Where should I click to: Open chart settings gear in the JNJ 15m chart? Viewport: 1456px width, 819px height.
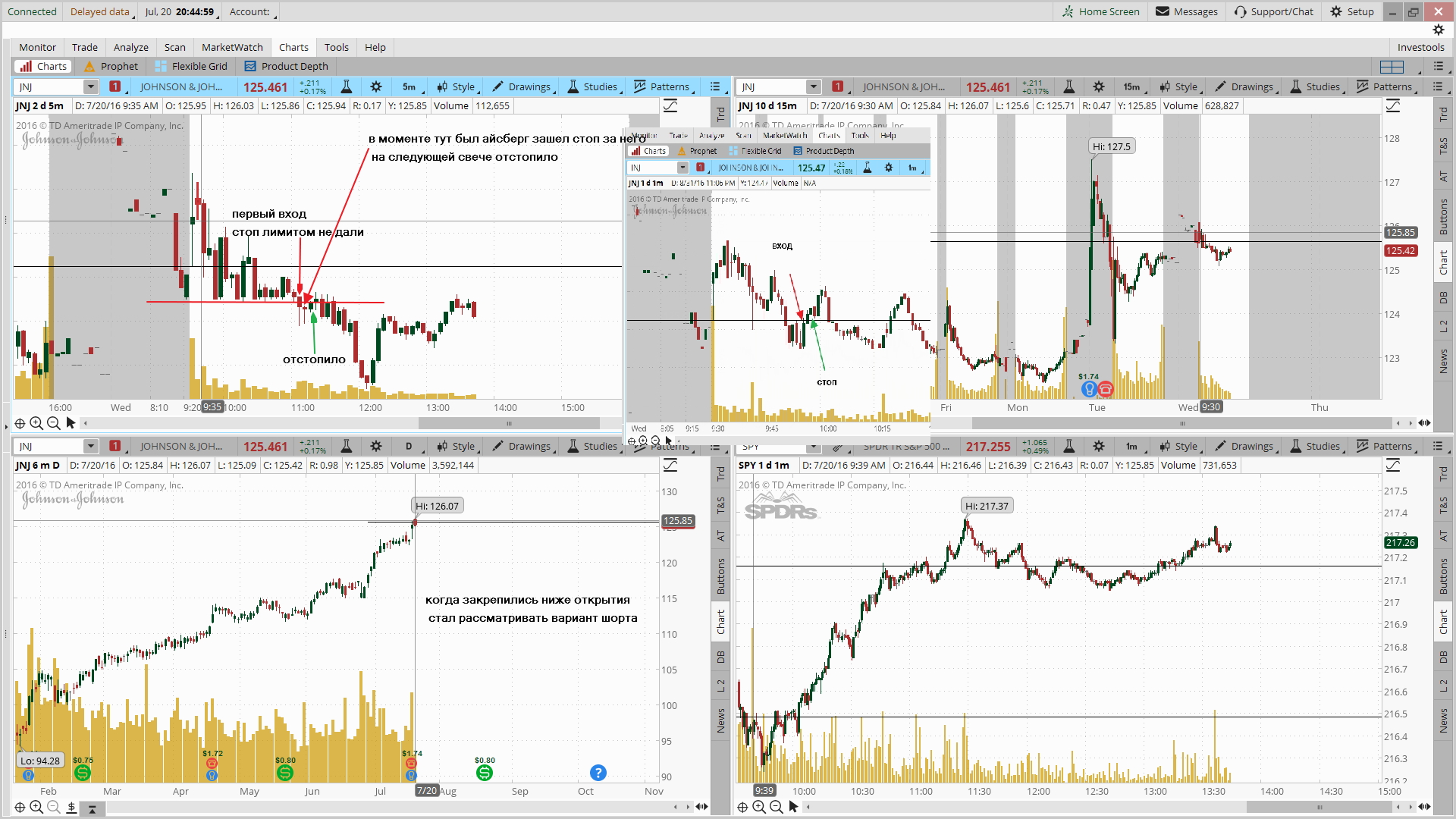pos(1099,86)
